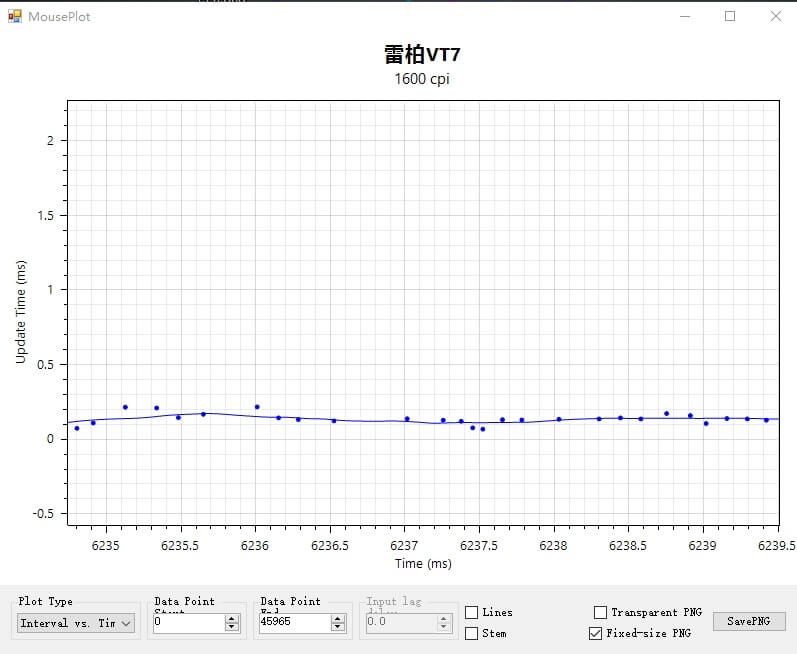
Task: Decrease Data Point End with down arrow
Action: (338, 627)
